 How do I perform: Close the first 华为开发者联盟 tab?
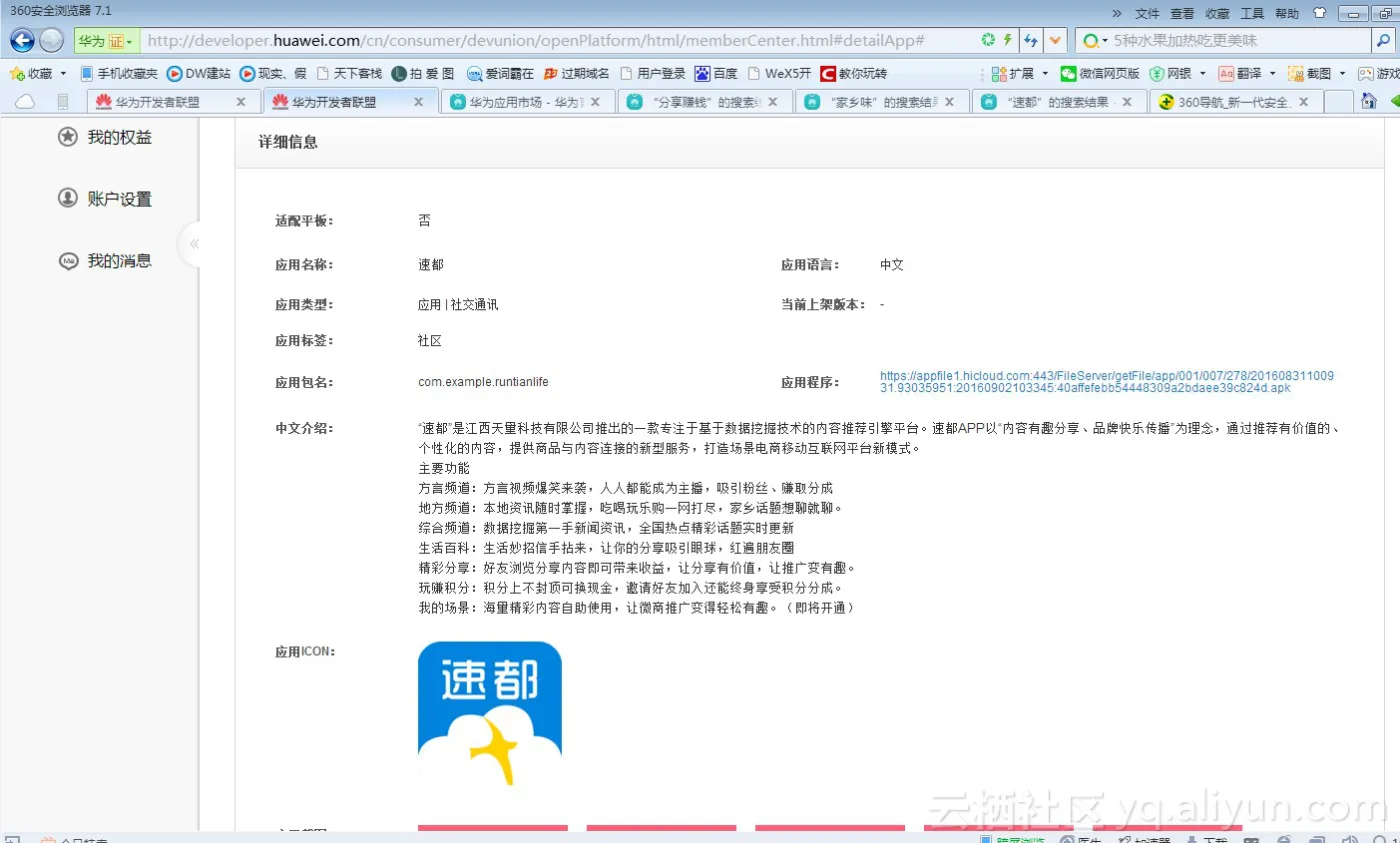point(240,101)
